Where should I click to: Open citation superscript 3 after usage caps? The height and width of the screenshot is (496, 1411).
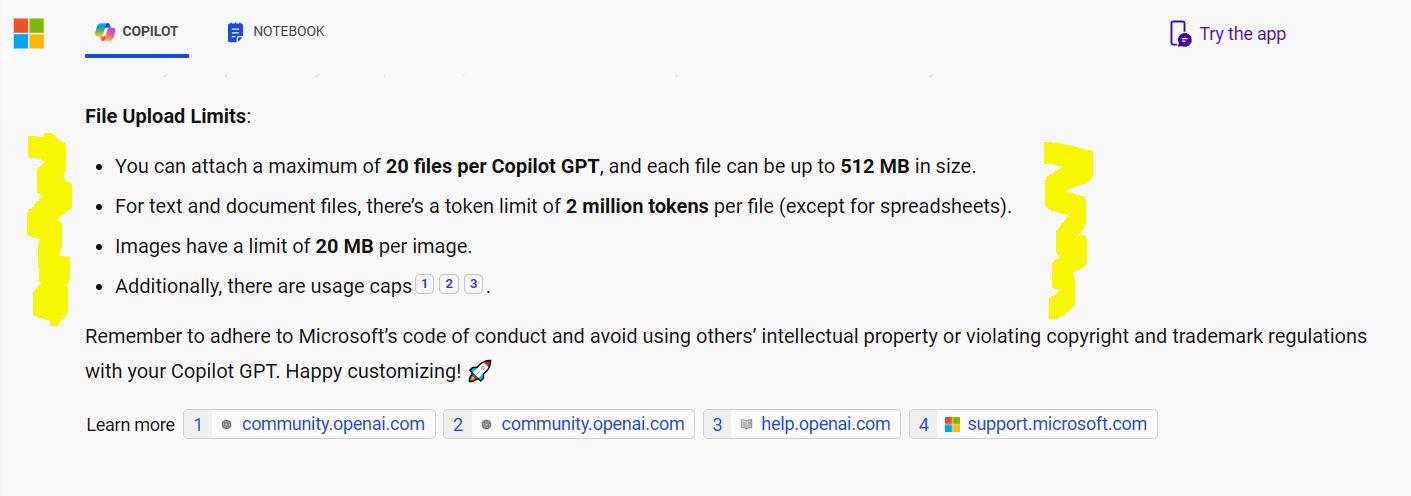point(473,284)
